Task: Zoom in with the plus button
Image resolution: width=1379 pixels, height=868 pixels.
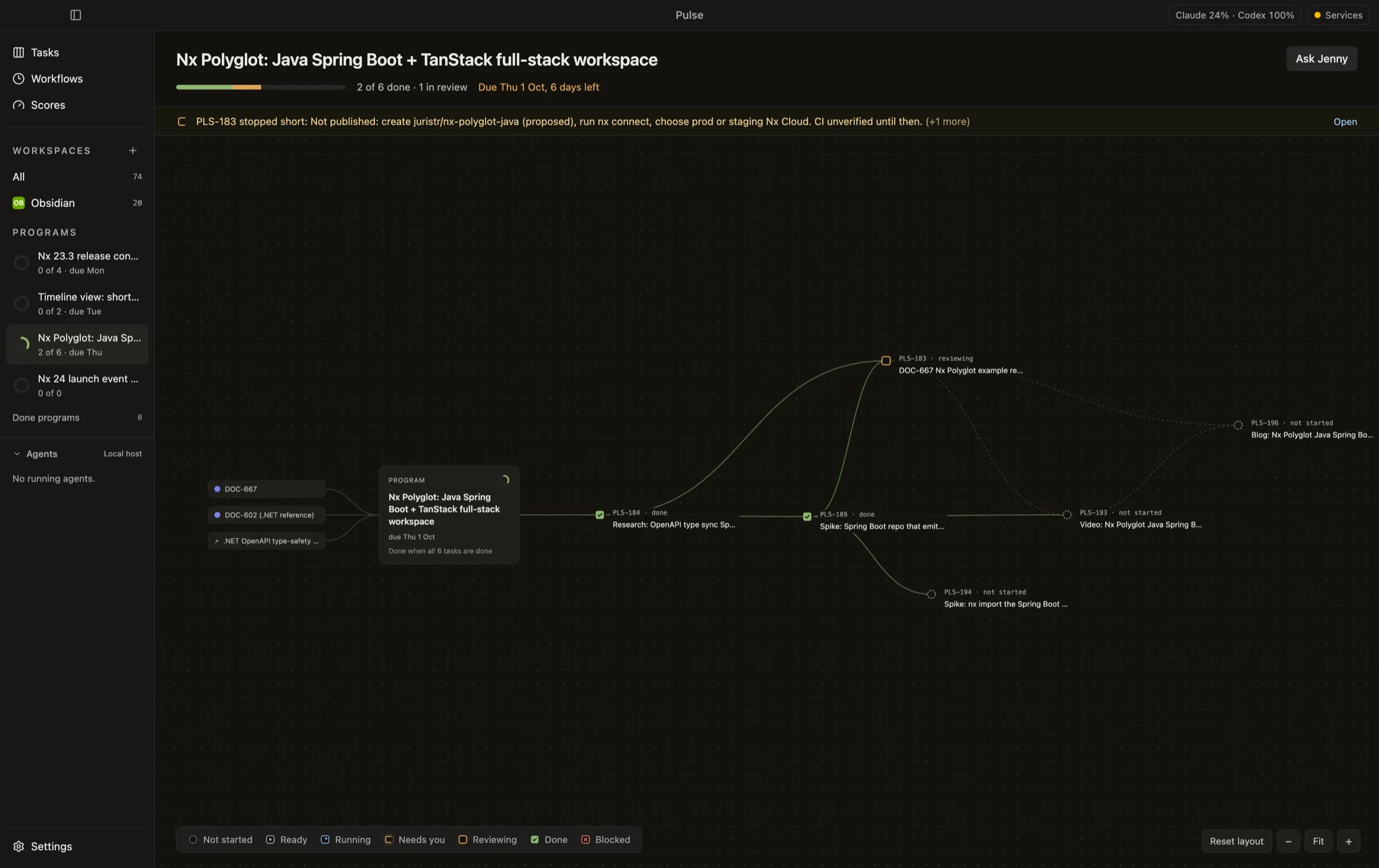Action: click(1349, 842)
